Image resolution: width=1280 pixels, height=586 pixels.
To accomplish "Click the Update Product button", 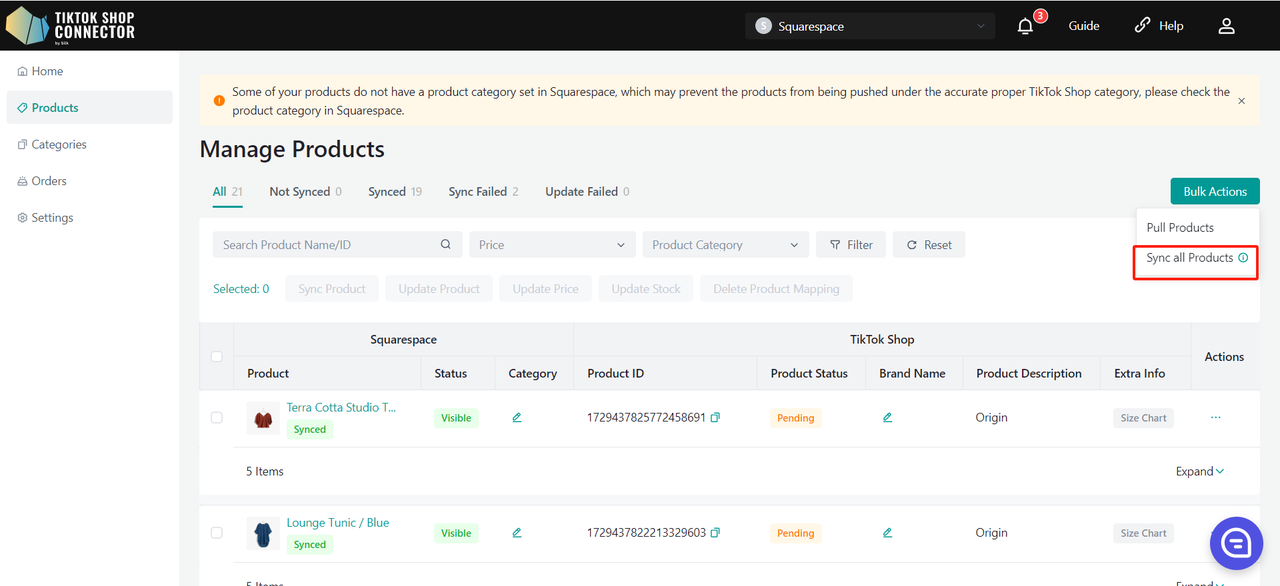I will (439, 289).
